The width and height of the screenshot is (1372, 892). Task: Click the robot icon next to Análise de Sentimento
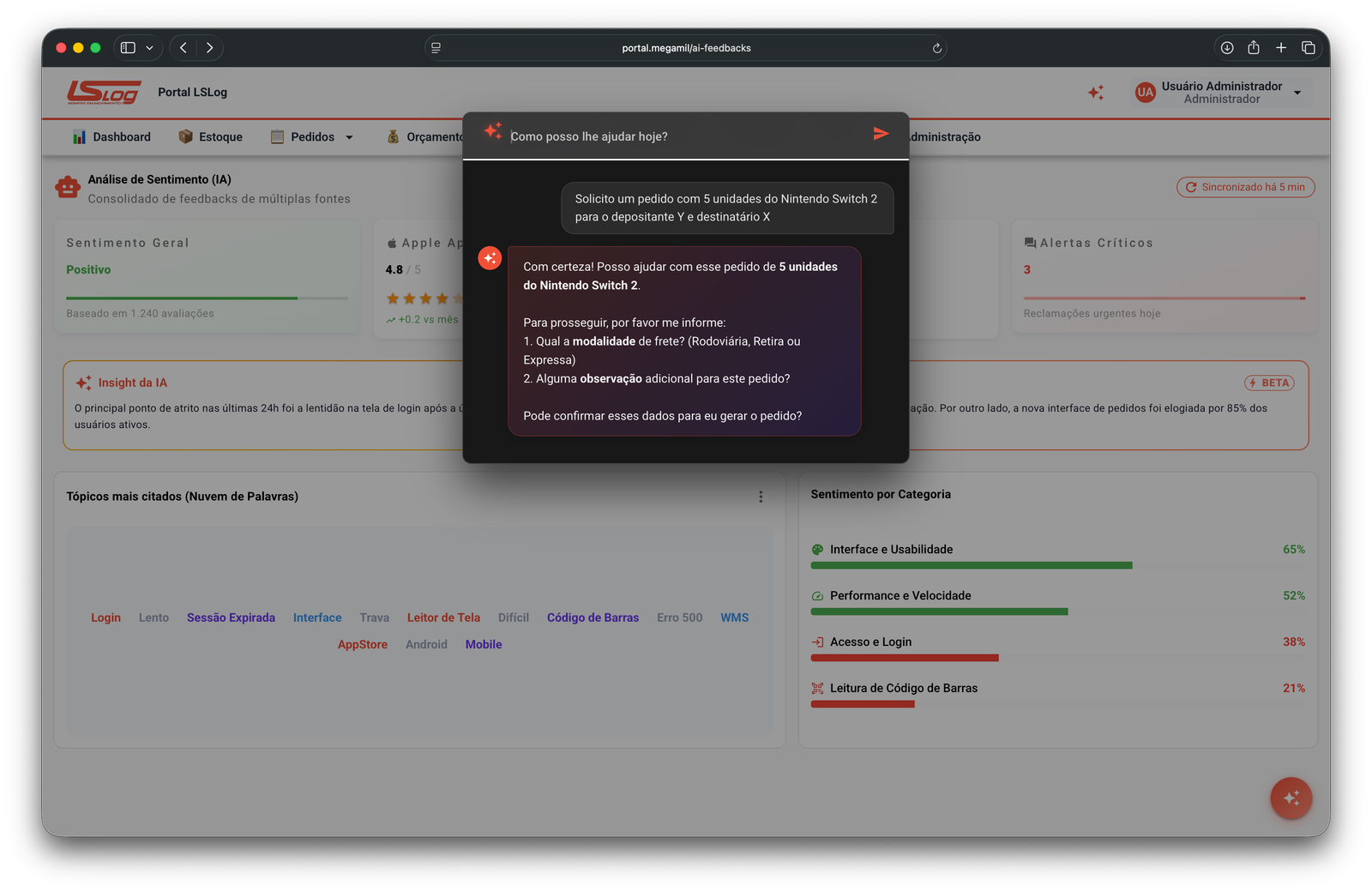68,187
